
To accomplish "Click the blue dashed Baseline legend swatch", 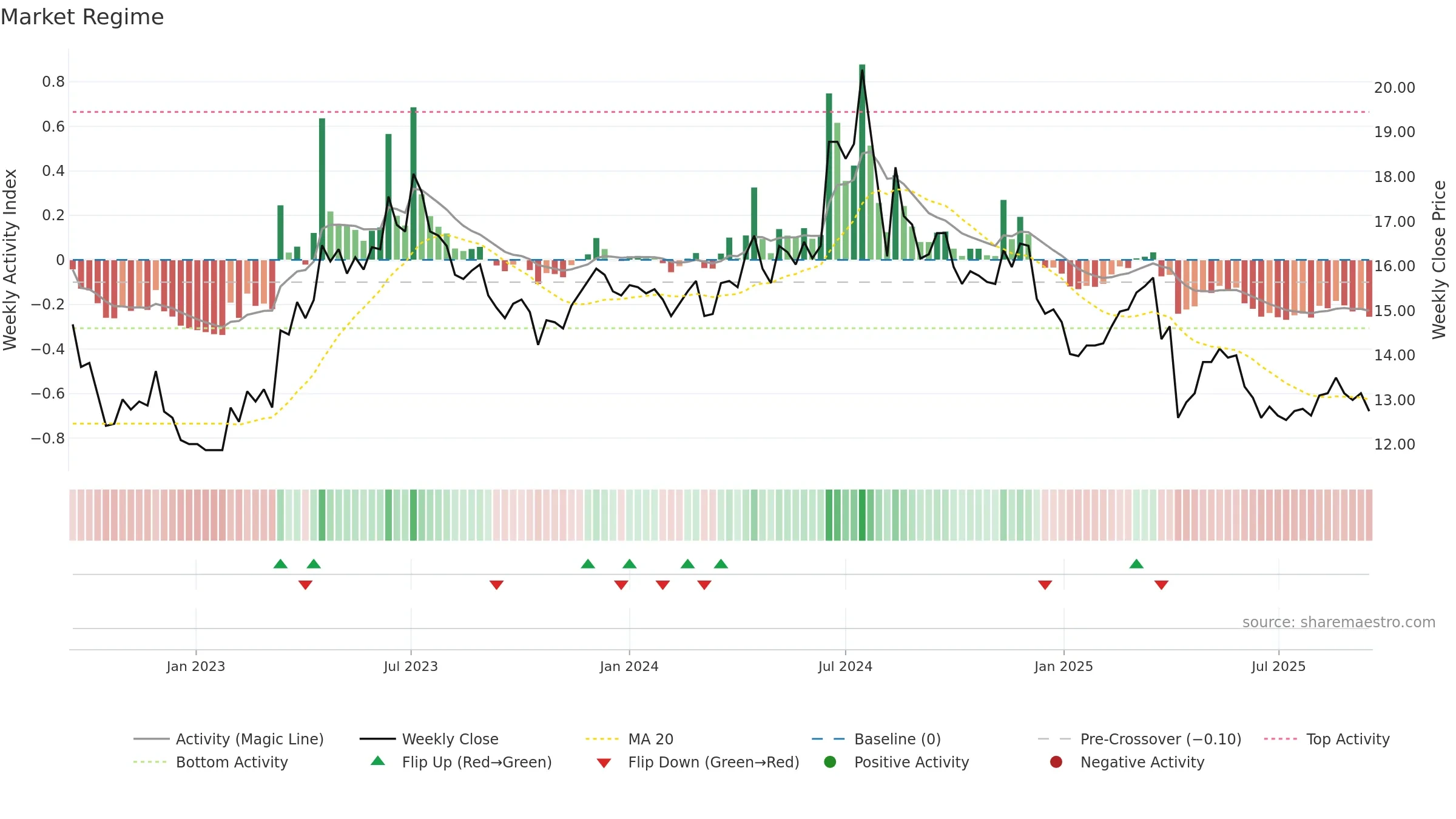I will click(828, 739).
